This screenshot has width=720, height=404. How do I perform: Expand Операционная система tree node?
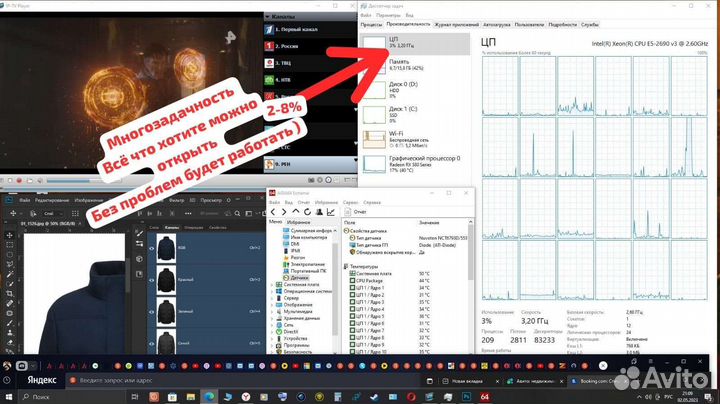tap(272, 292)
